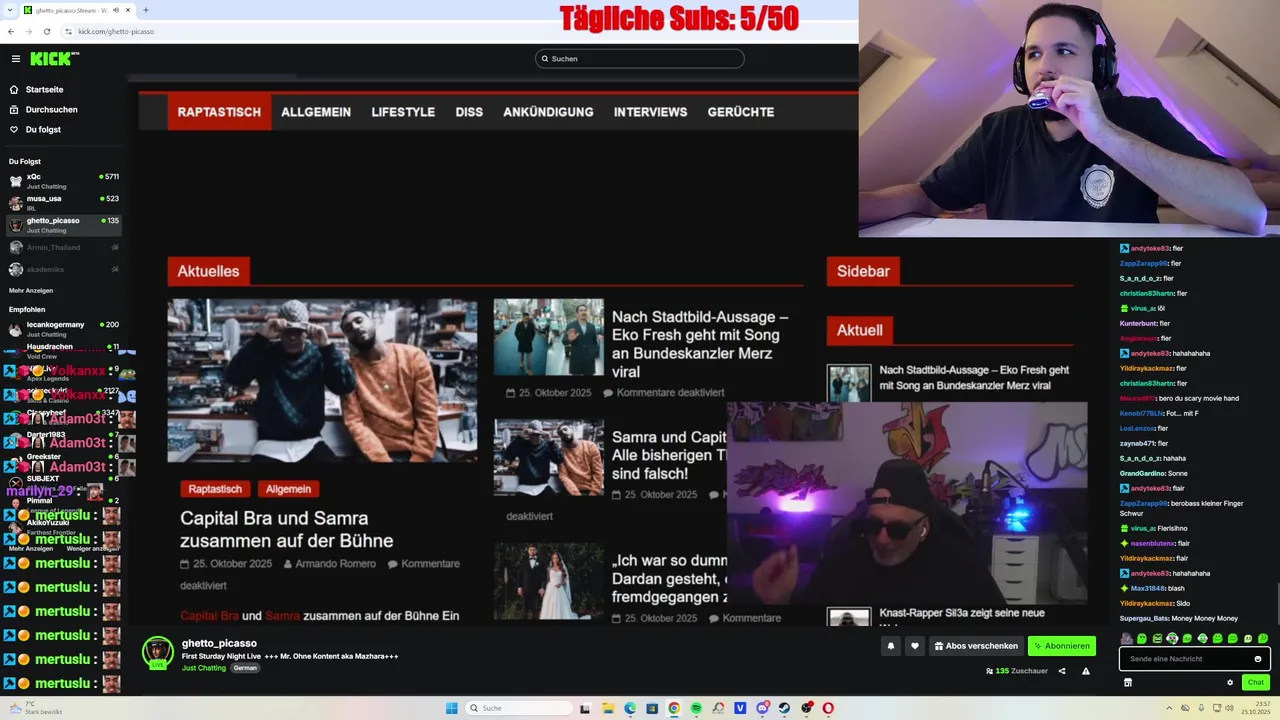
Task: Select the INTERVIEWS menu item
Action: 650,112
